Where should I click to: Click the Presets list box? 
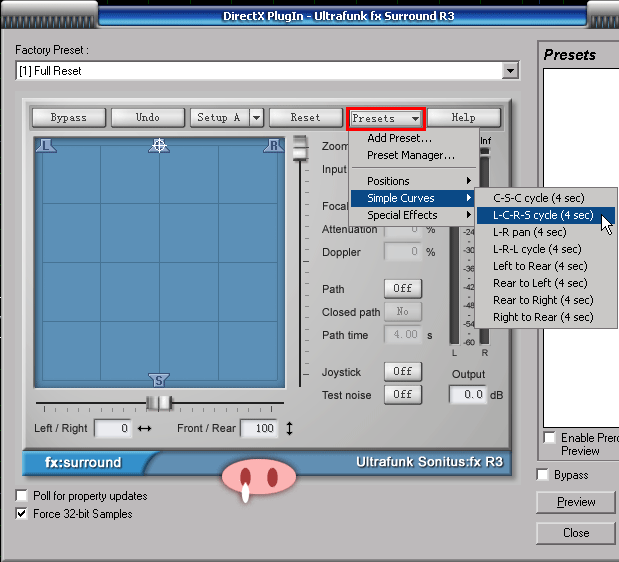[581, 248]
